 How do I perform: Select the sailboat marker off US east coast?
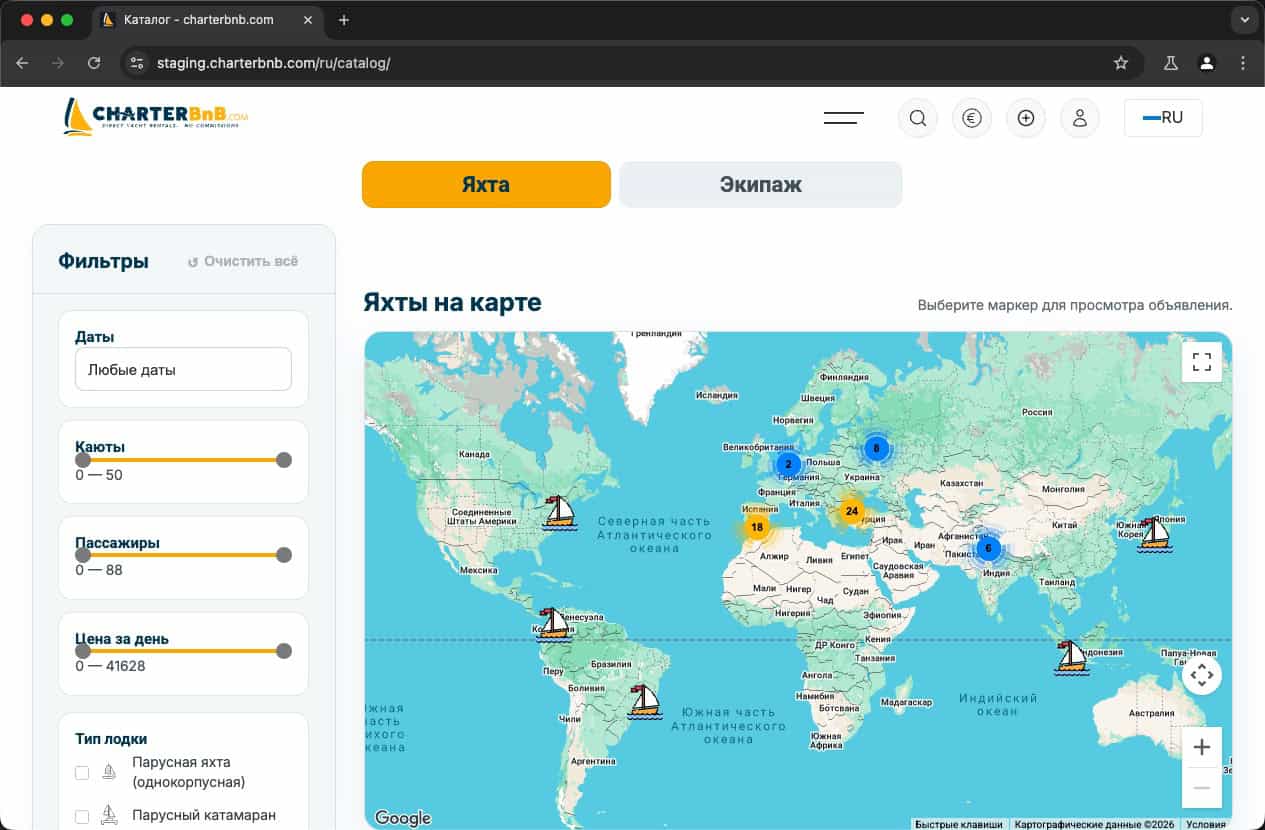pyautogui.click(x=559, y=512)
